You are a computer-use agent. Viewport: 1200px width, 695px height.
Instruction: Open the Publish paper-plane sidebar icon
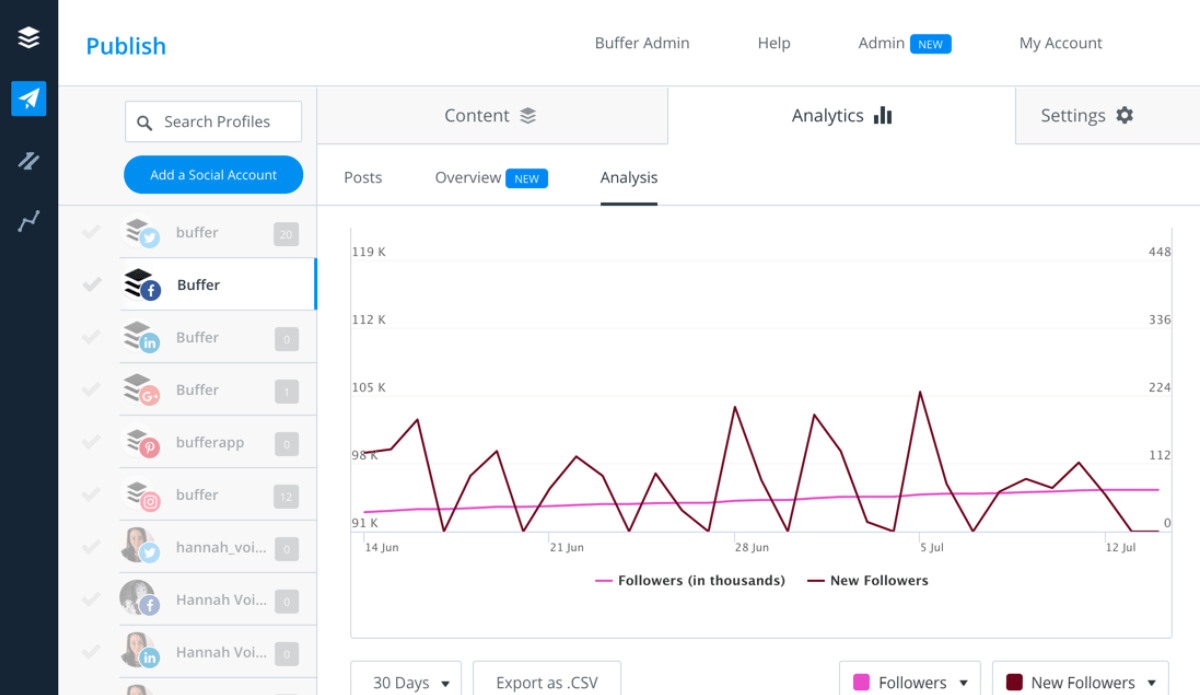click(x=29, y=99)
